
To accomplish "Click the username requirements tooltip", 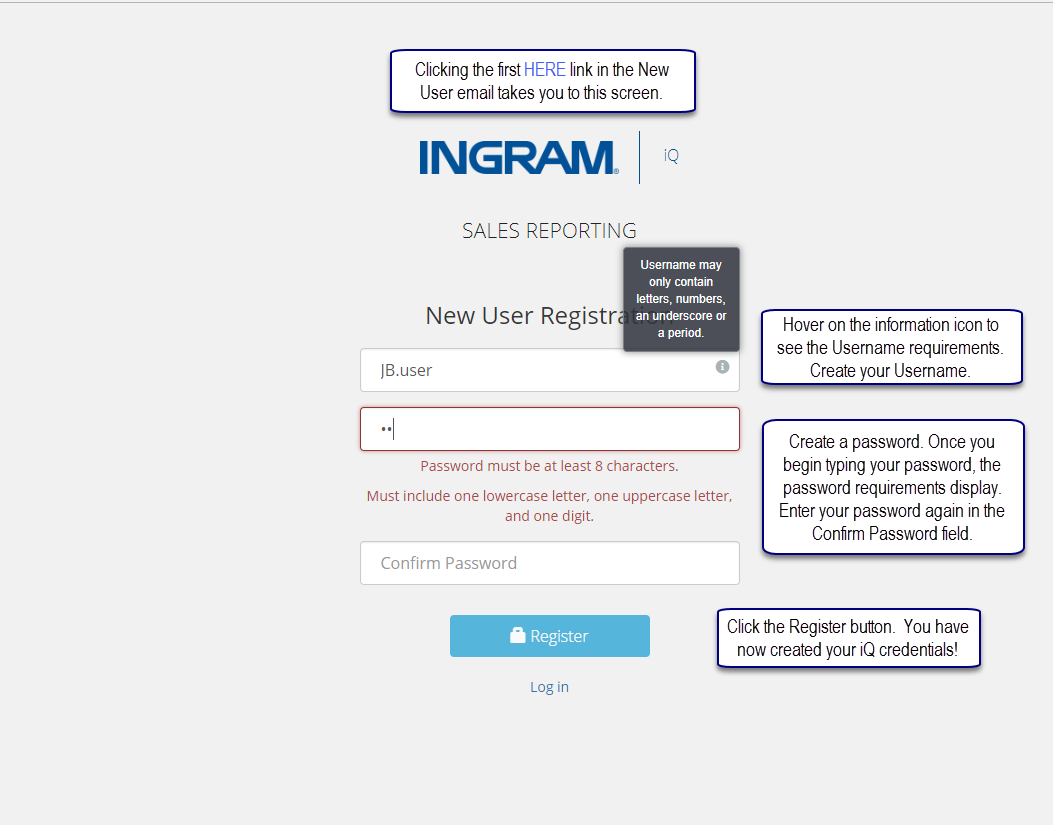I will point(681,299).
